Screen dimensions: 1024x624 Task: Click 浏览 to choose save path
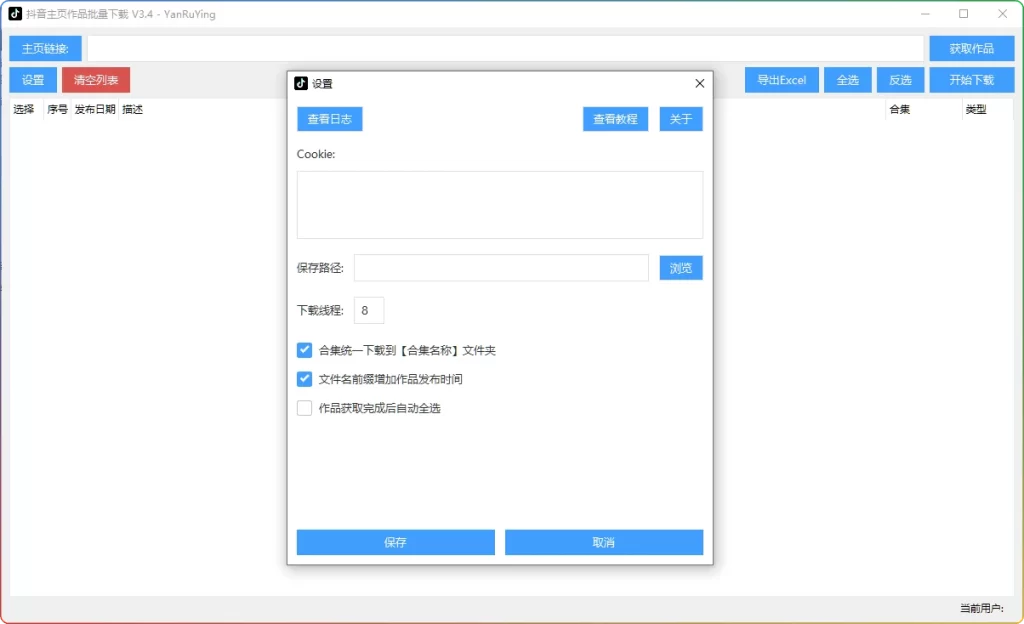(x=681, y=268)
